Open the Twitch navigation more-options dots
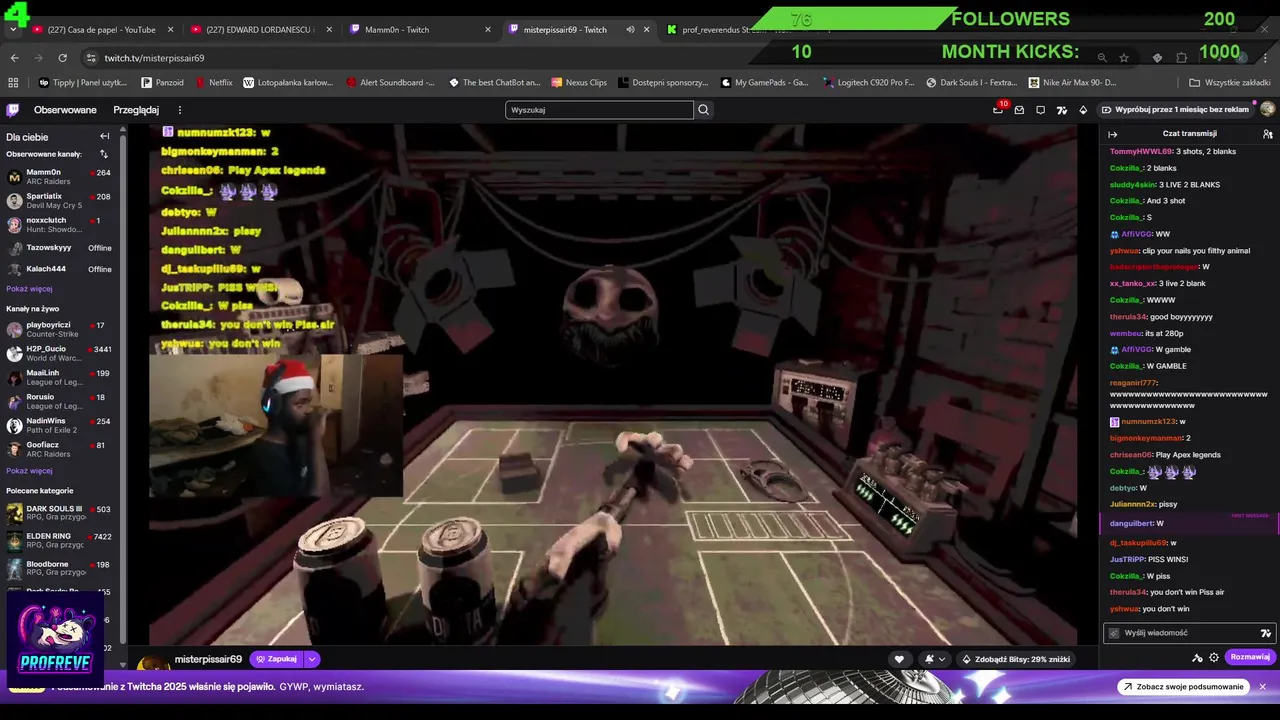 tap(180, 110)
